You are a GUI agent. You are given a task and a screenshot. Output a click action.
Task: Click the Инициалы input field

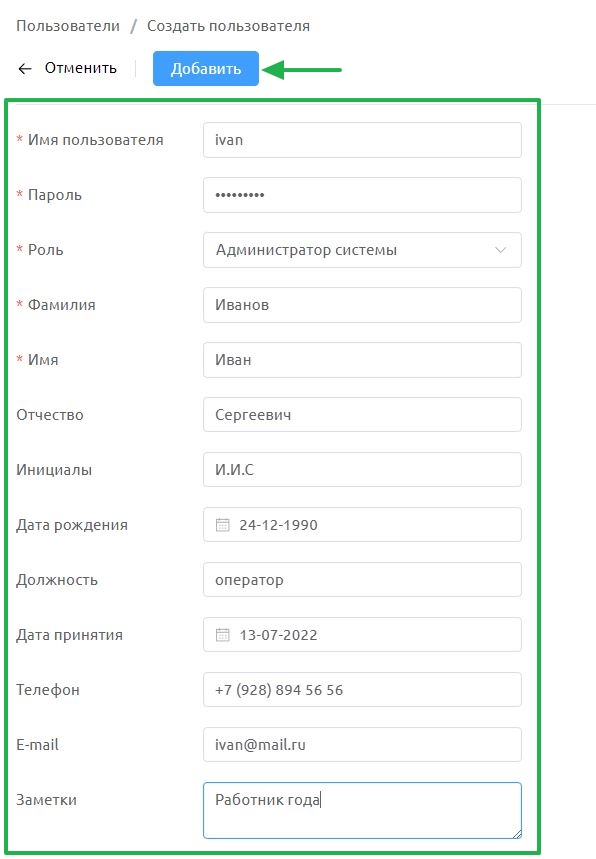click(362, 469)
